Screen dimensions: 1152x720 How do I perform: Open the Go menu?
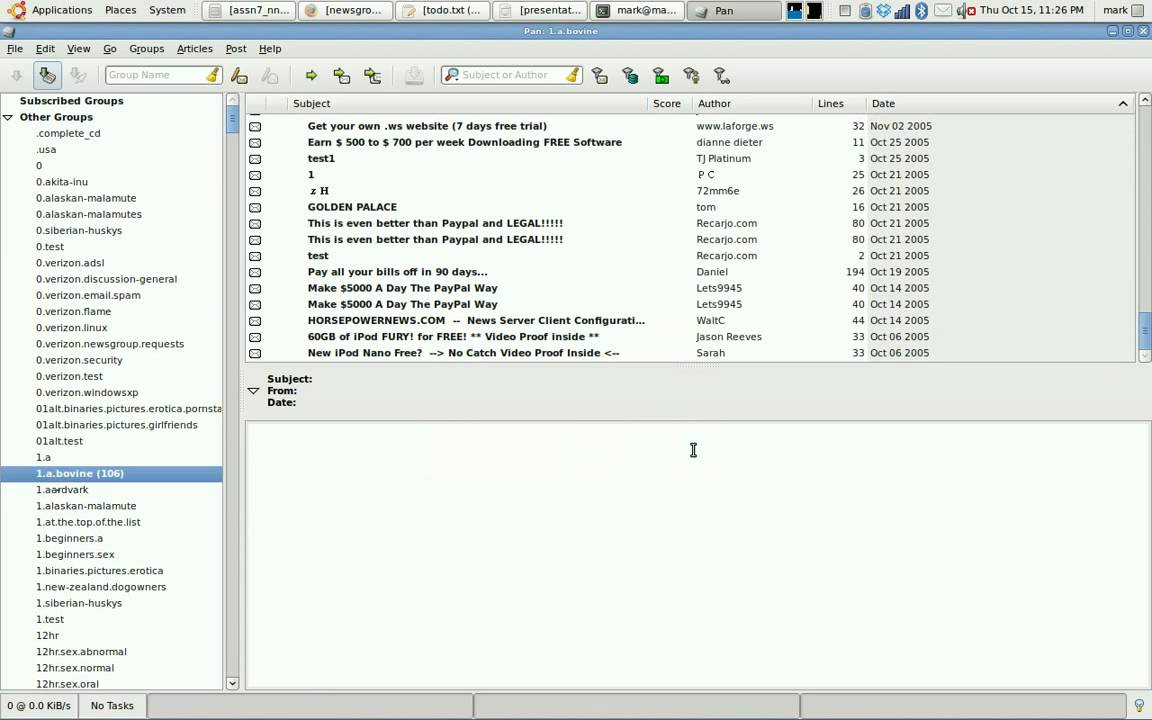coord(109,48)
